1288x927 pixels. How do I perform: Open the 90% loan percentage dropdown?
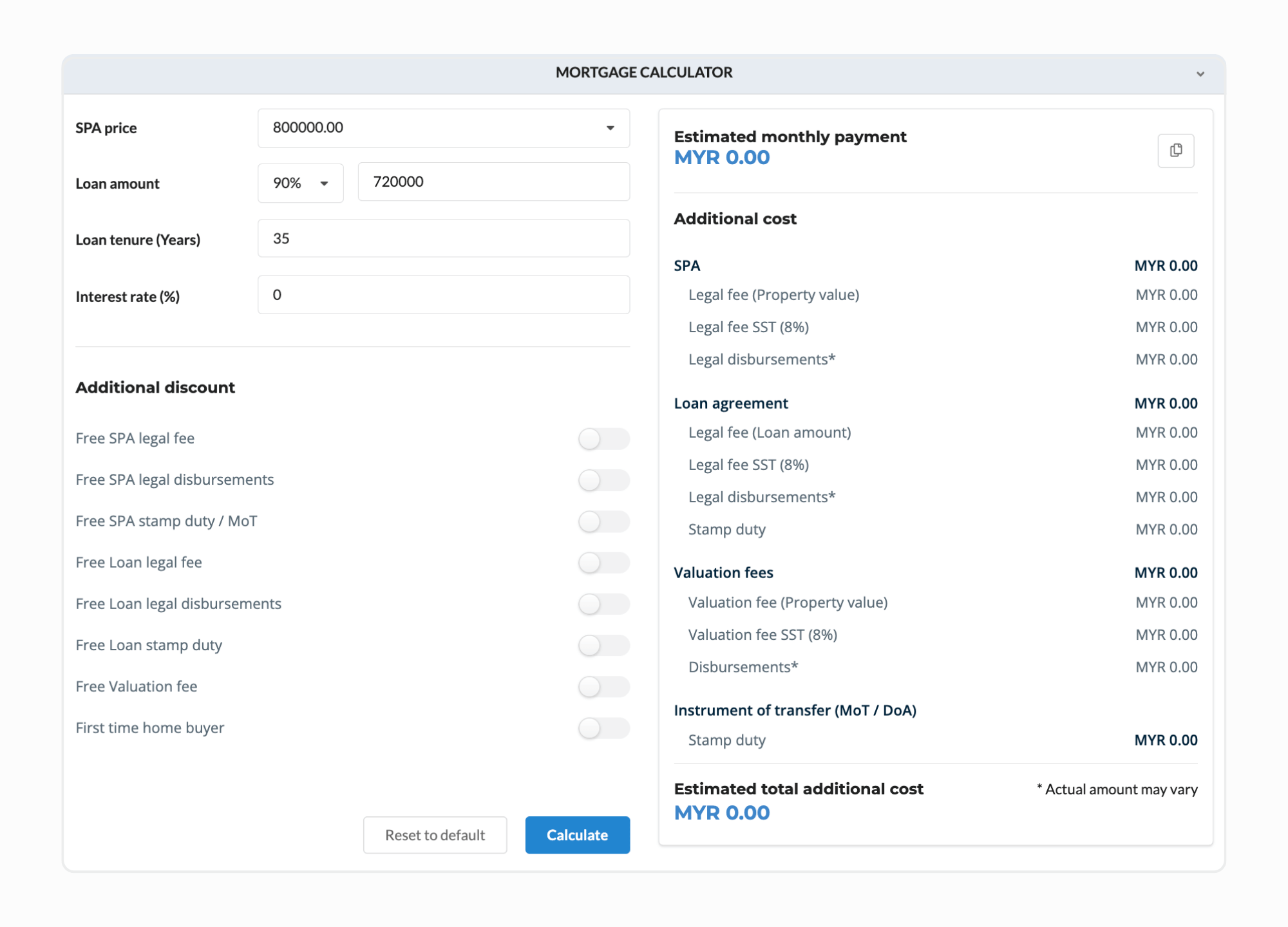click(301, 183)
